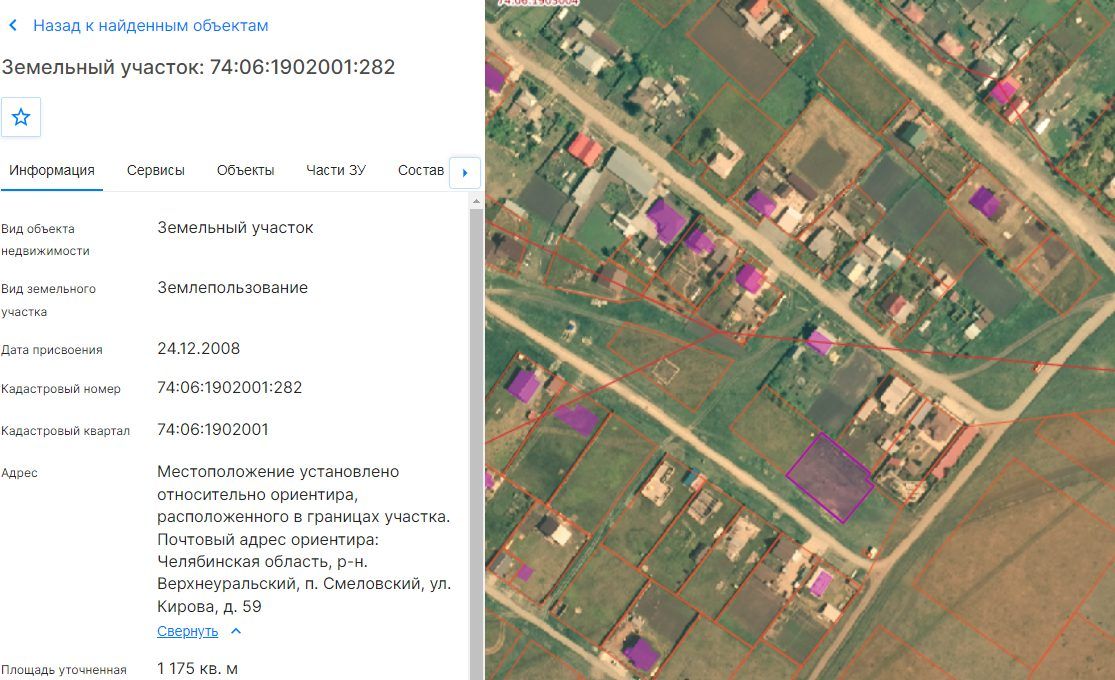Screen dimensions: 1115x680
Task: Show more tabs with the right arrow
Action: 465,173
